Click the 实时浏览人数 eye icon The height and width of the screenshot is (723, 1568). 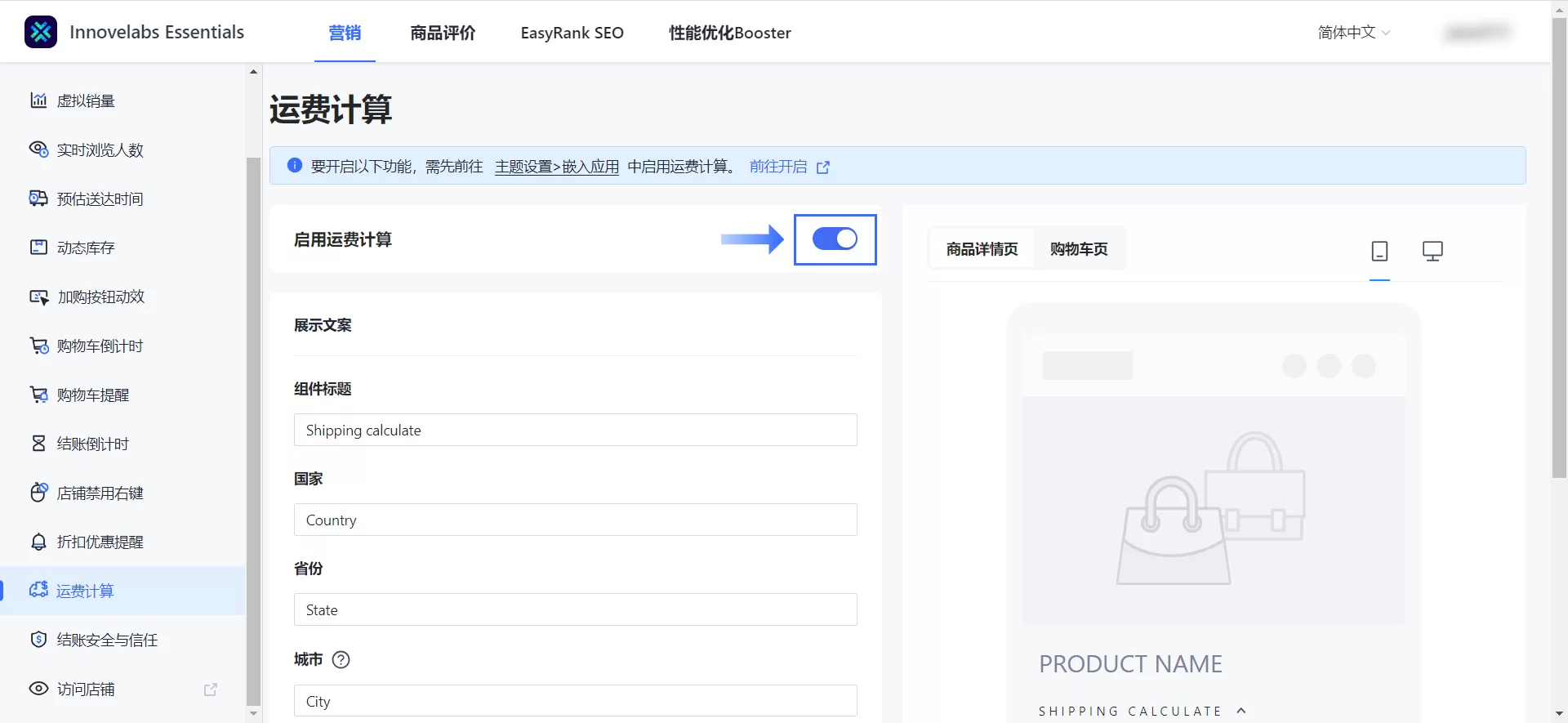point(38,150)
